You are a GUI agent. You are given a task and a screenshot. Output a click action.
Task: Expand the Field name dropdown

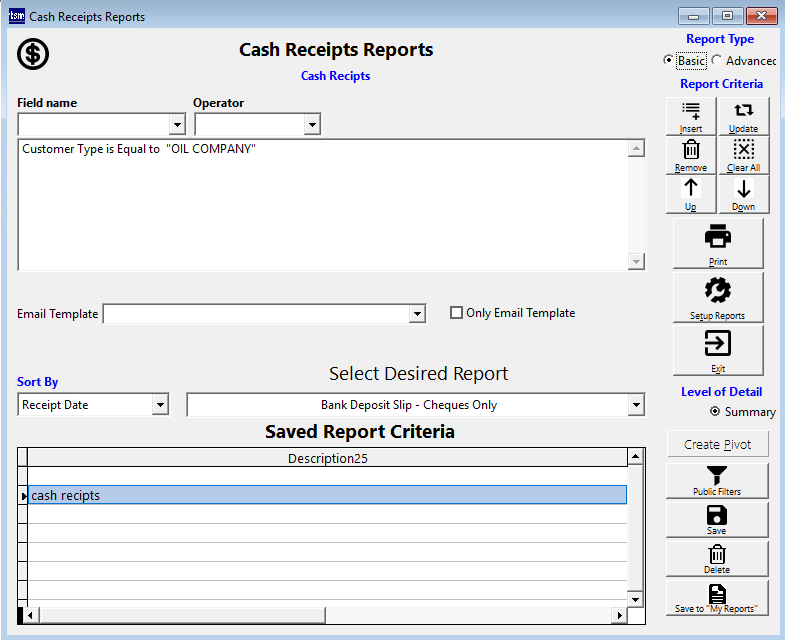click(x=177, y=125)
